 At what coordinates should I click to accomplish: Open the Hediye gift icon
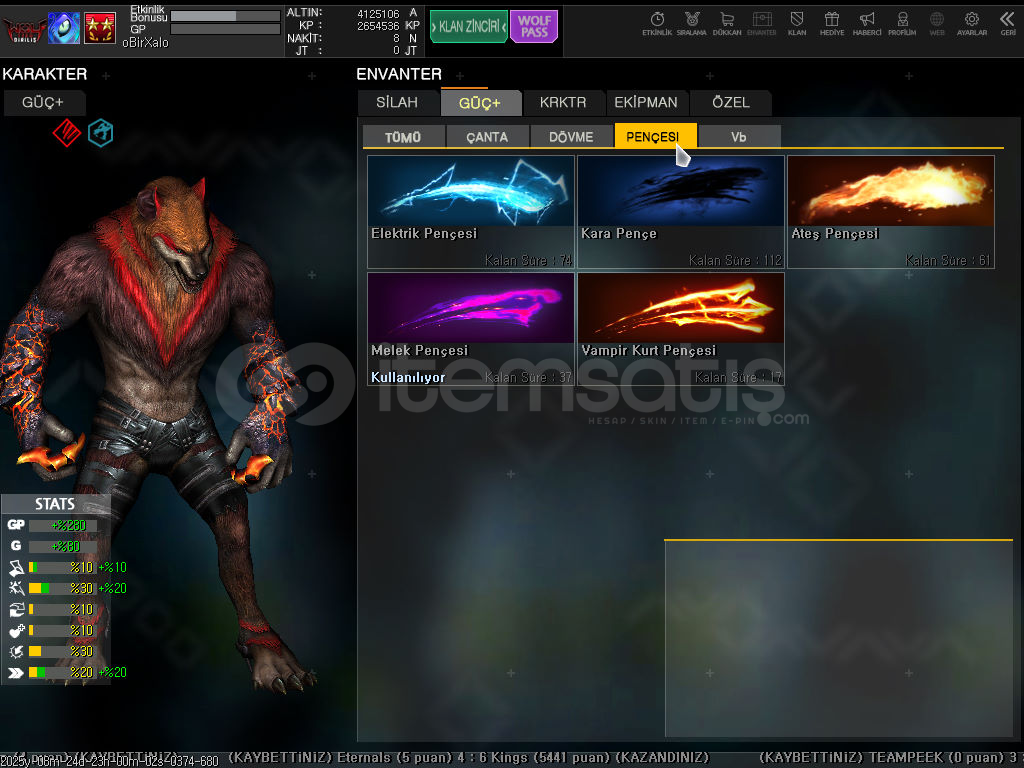832,24
